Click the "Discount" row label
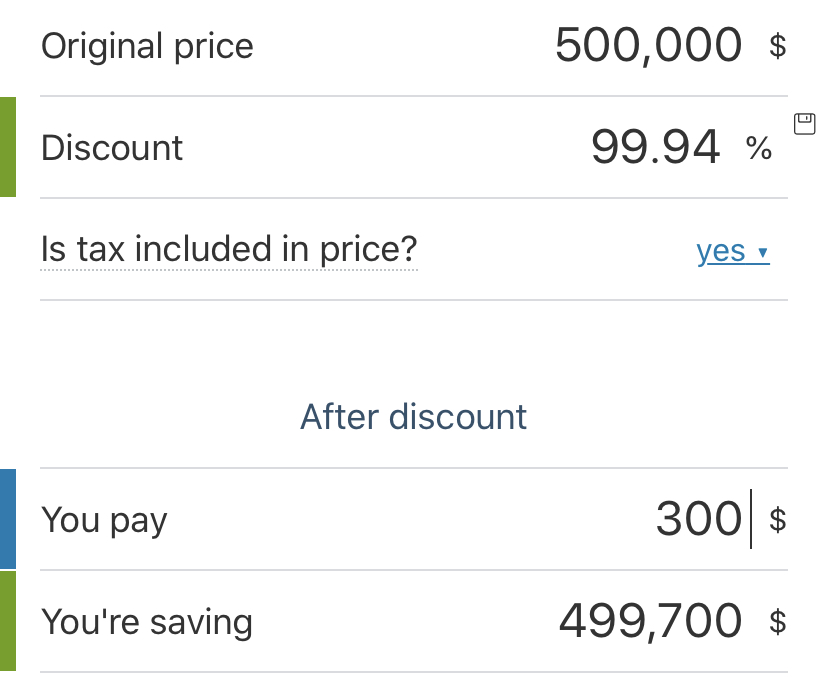Image resolution: width=828 pixels, height=686 pixels. coord(112,149)
